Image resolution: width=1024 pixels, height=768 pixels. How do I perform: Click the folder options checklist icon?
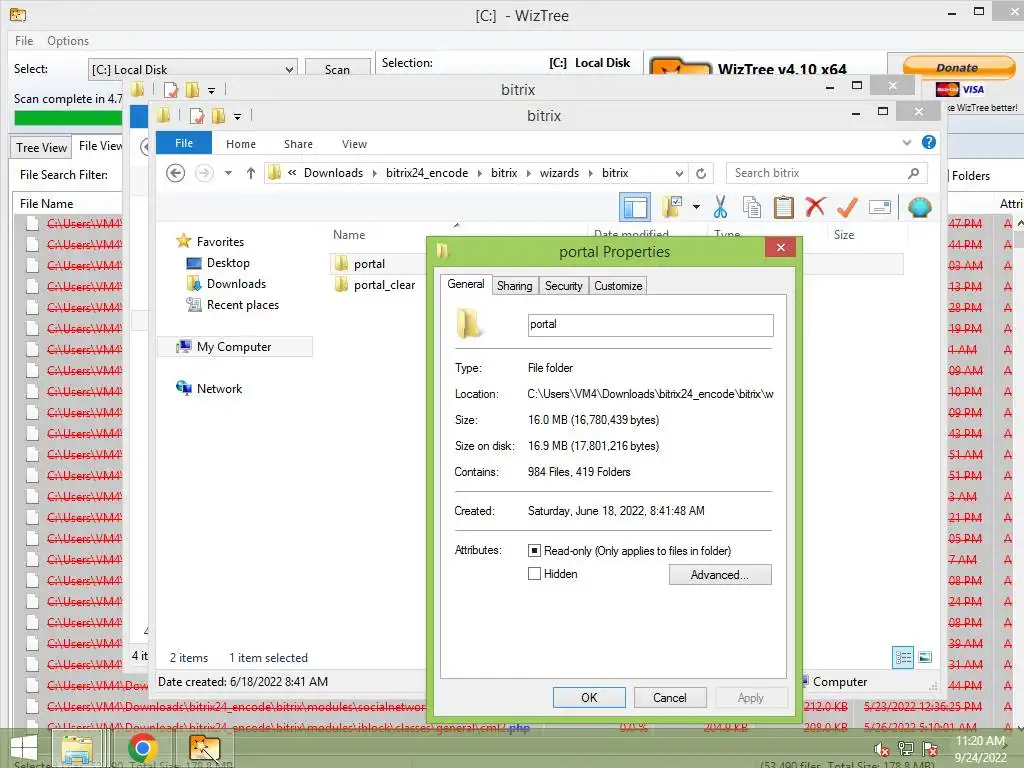672,207
